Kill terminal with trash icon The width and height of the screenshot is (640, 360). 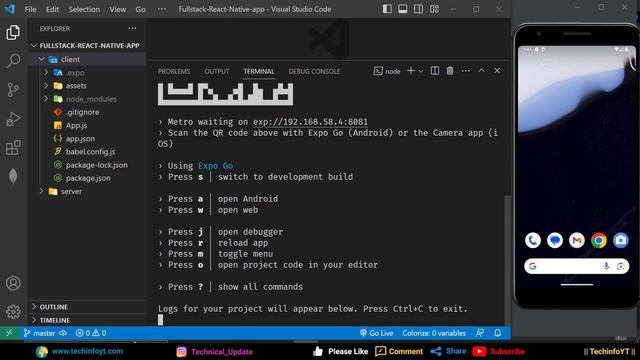point(450,71)
